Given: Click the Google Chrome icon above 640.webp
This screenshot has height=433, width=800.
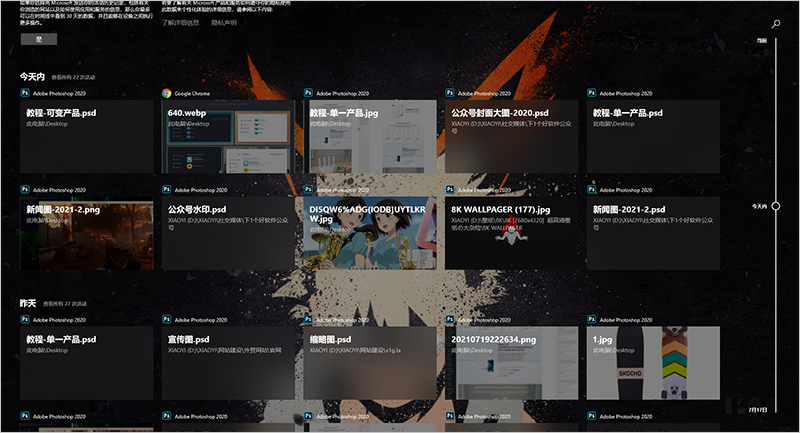Looking at the screenshot, I should click(166, 93).
